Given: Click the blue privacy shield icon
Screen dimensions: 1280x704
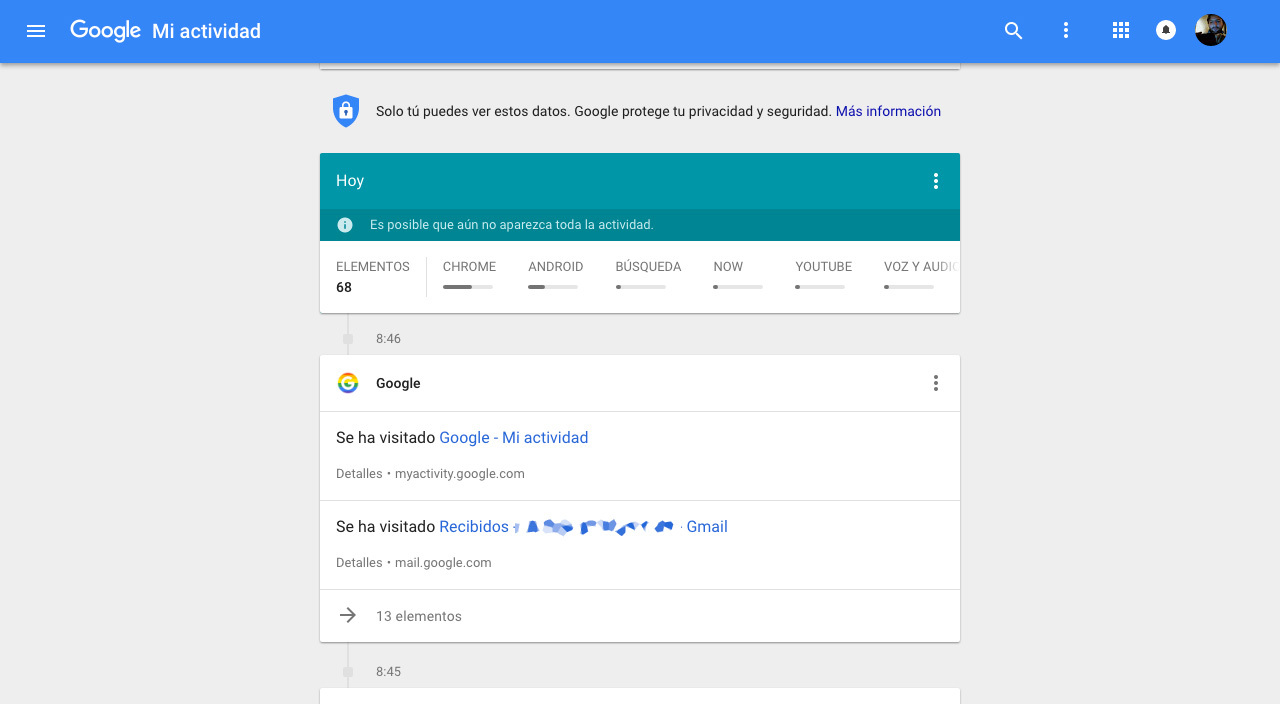Looking at the screenshot, I should 346,111.
